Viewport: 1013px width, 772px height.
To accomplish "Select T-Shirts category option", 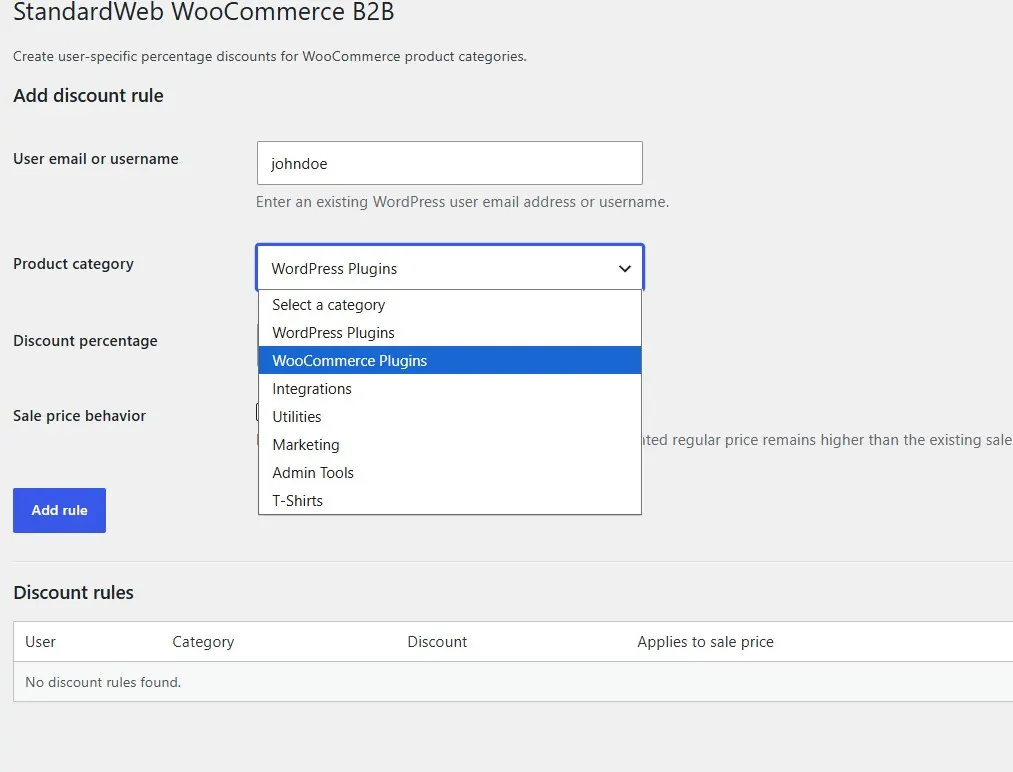I will coord(450,501).
